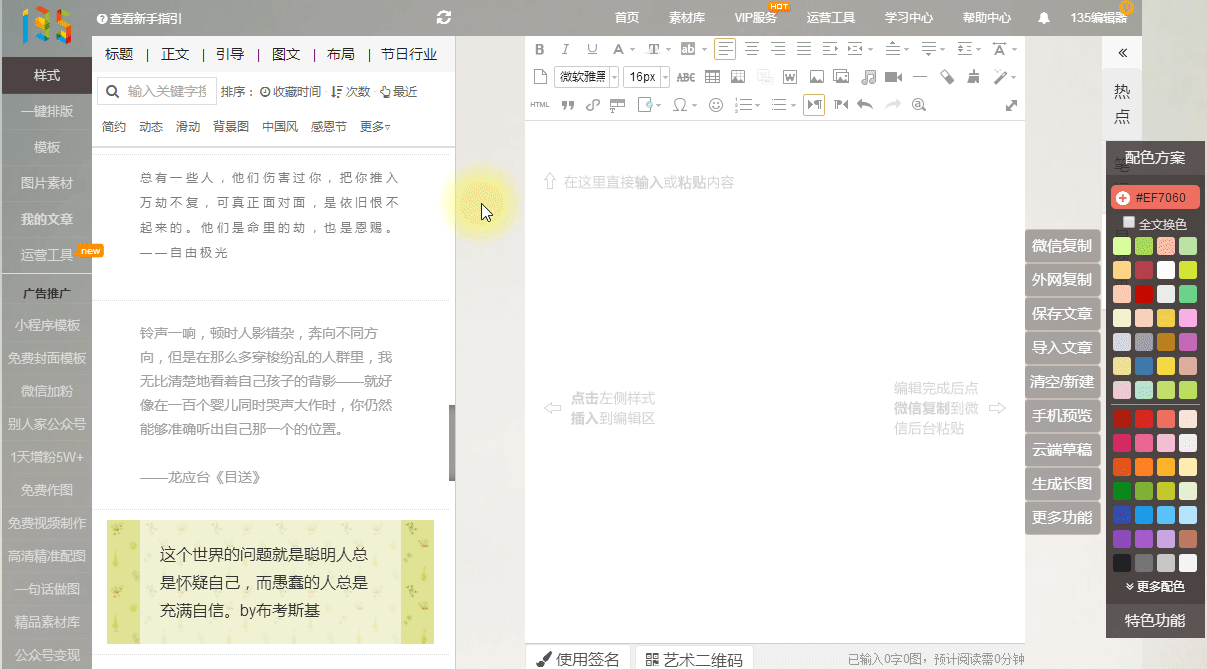Insert a video with camera icon

[893, 77]
